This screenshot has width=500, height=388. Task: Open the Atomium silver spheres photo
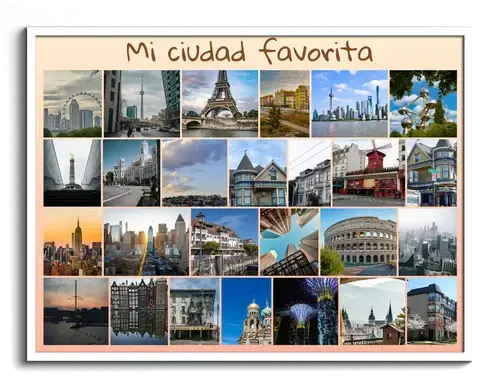423,104
